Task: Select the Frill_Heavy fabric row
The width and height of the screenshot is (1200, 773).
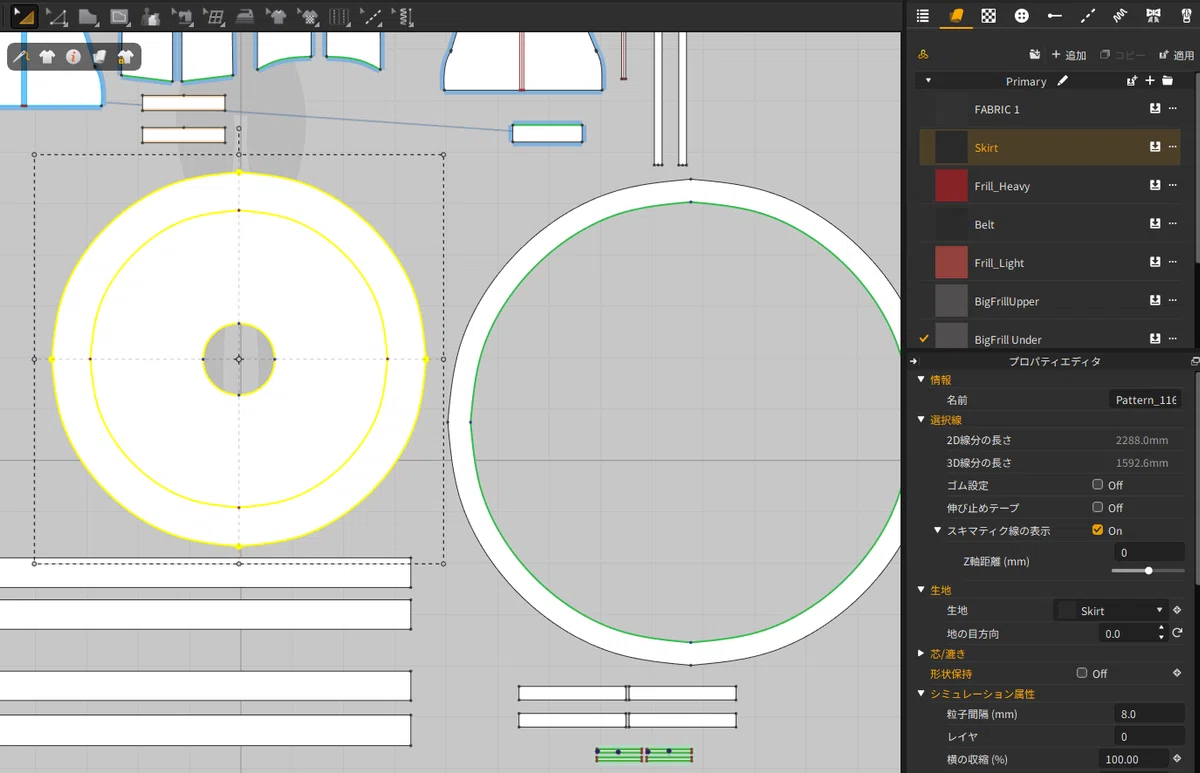Action: (x=1049, y=186)
